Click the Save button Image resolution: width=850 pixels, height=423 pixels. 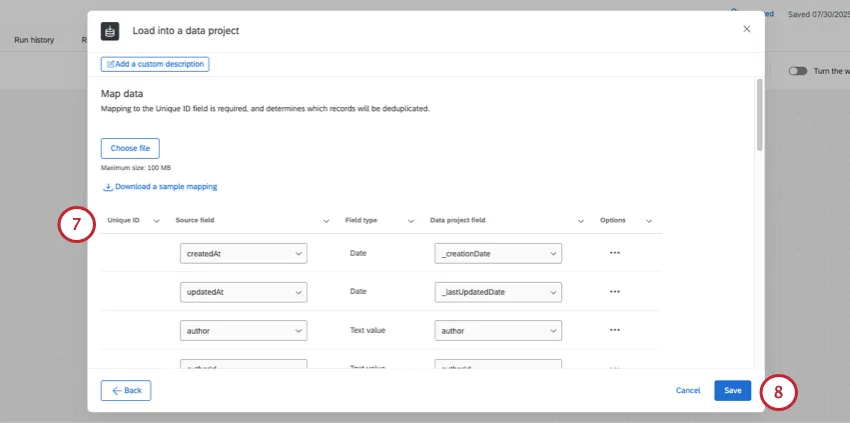click(732, 390)
